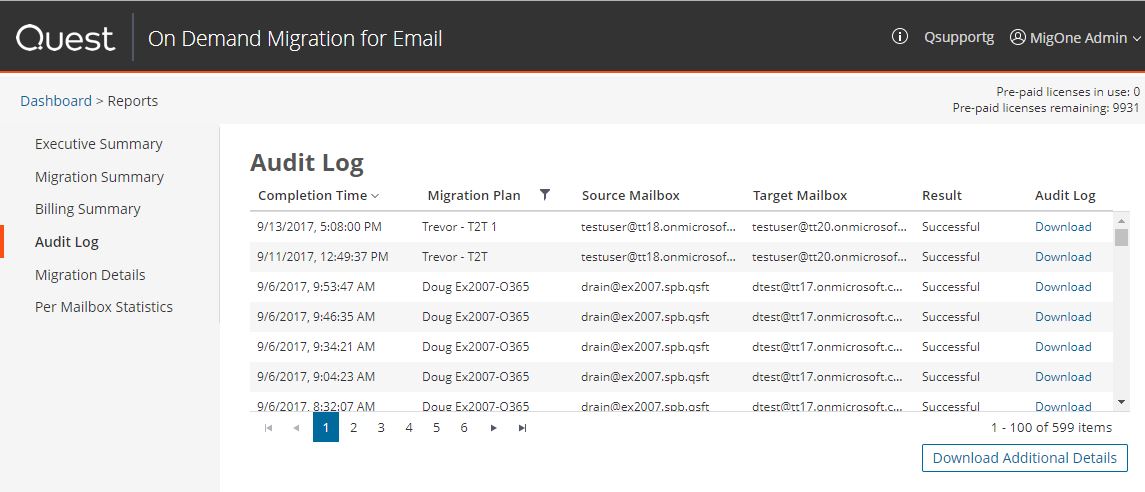Download audit log for Trevor - T2T 1

[x=1063, y=226]
